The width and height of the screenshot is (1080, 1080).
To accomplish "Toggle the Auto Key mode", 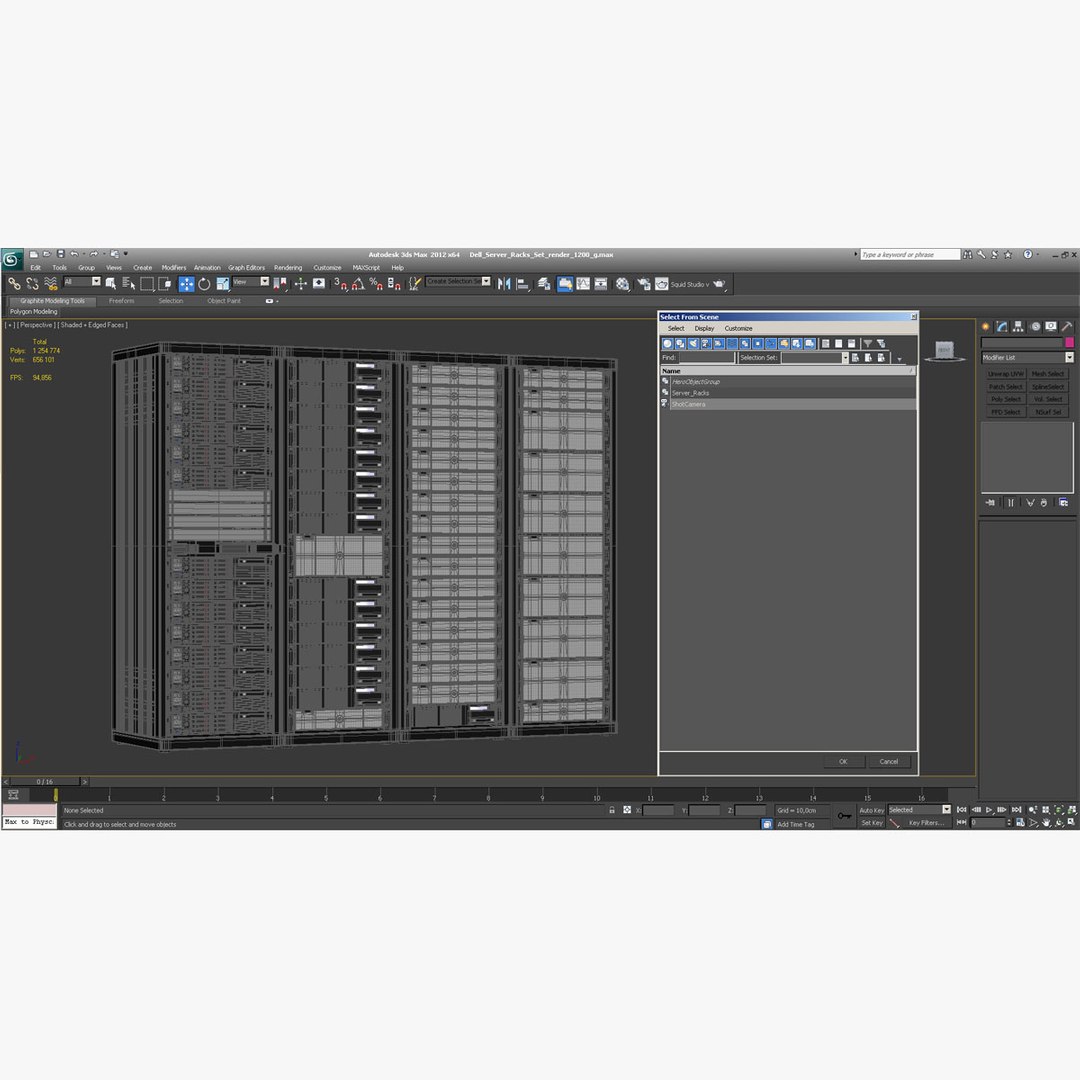I will (871, 810).
